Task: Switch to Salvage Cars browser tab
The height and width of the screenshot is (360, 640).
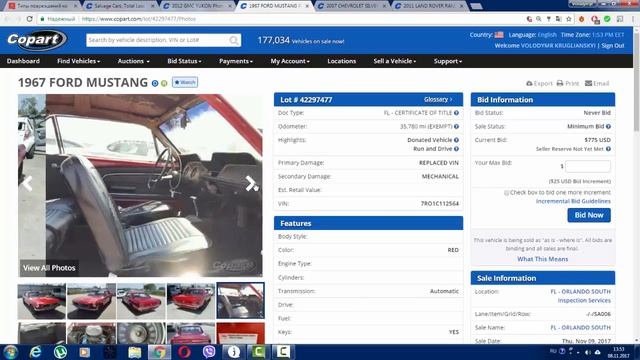Action: [119, 6]
